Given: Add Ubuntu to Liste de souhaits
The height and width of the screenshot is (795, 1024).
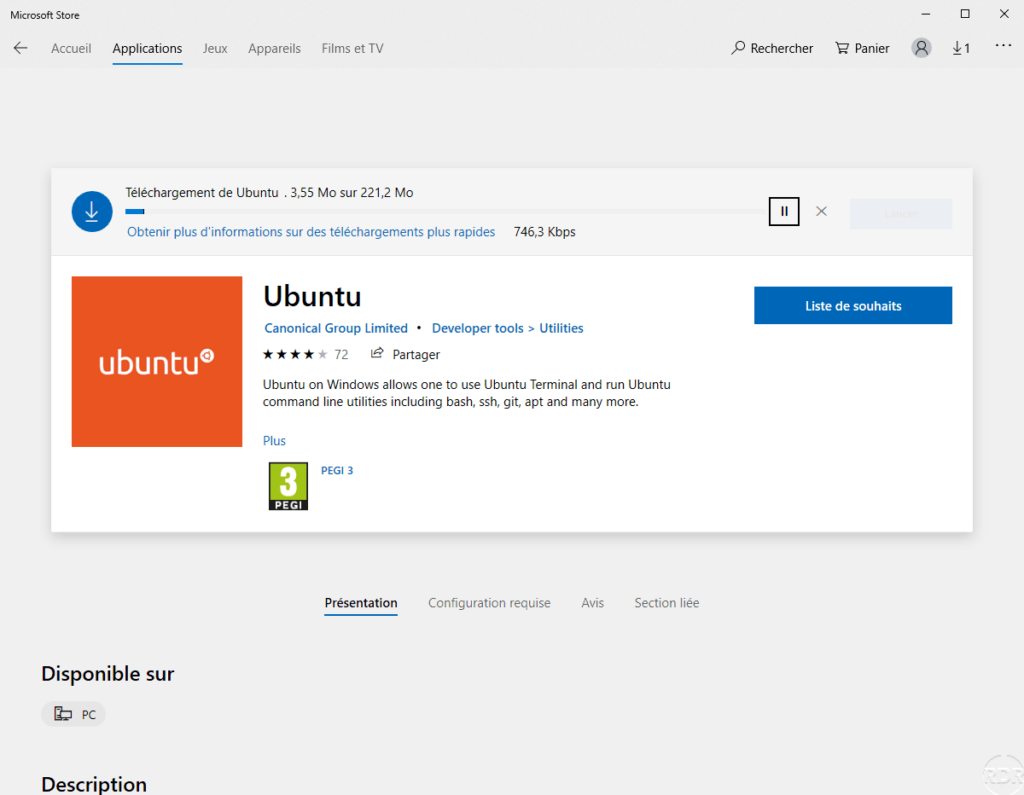Looking at the screenshot, I should (852, 306).
